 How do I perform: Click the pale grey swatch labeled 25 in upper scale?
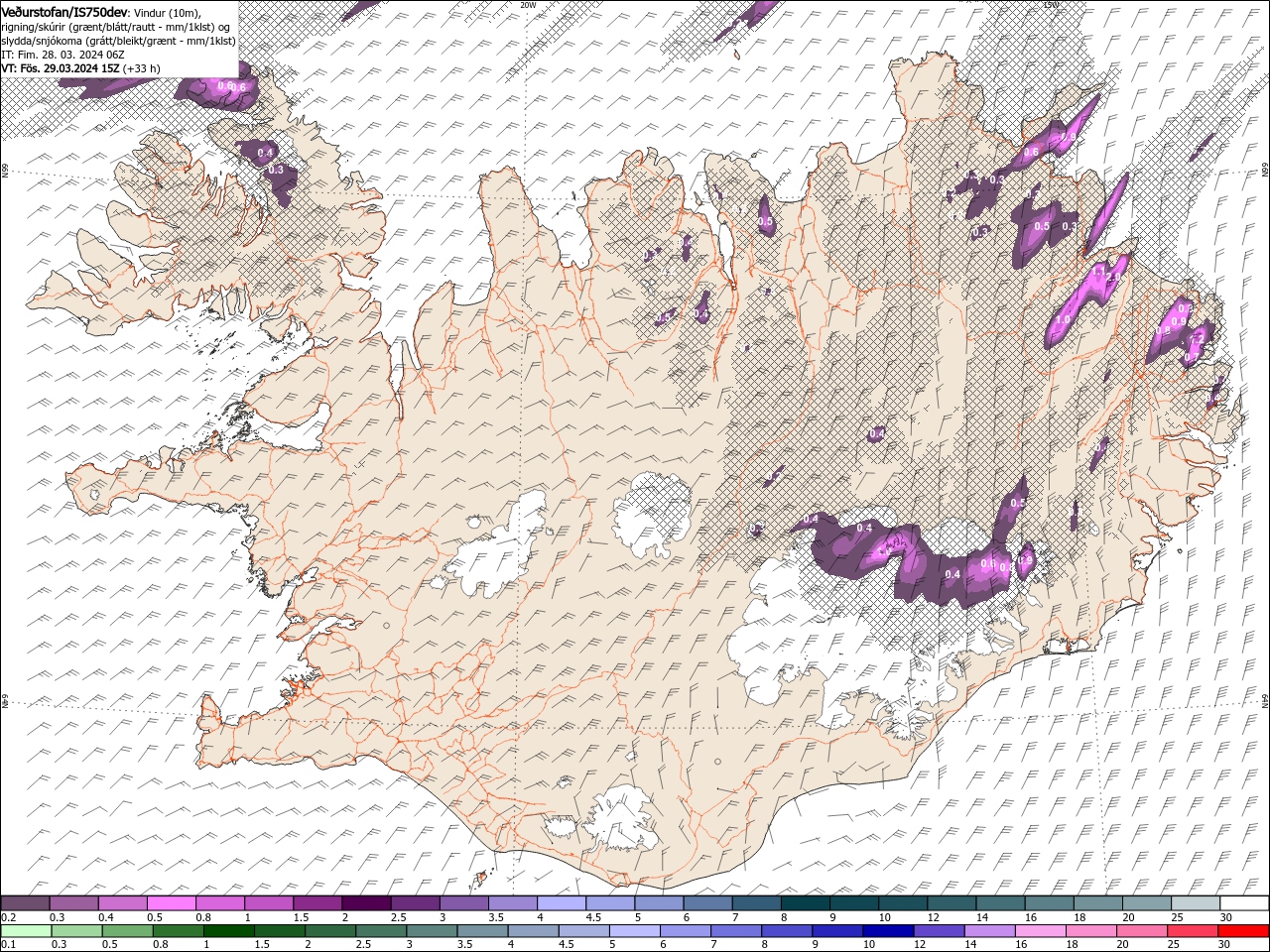click(1195, 903)
